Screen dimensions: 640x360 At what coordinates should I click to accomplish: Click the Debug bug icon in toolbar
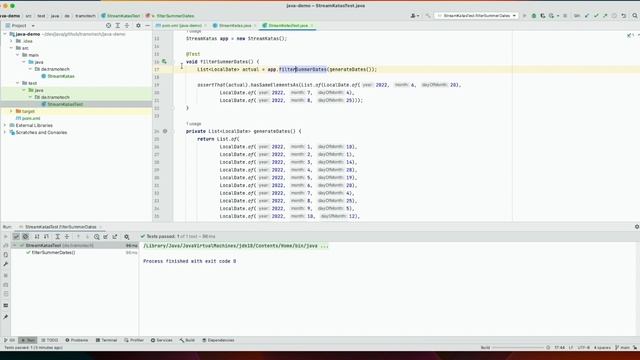pyautogui.click(x=533, y=16)
